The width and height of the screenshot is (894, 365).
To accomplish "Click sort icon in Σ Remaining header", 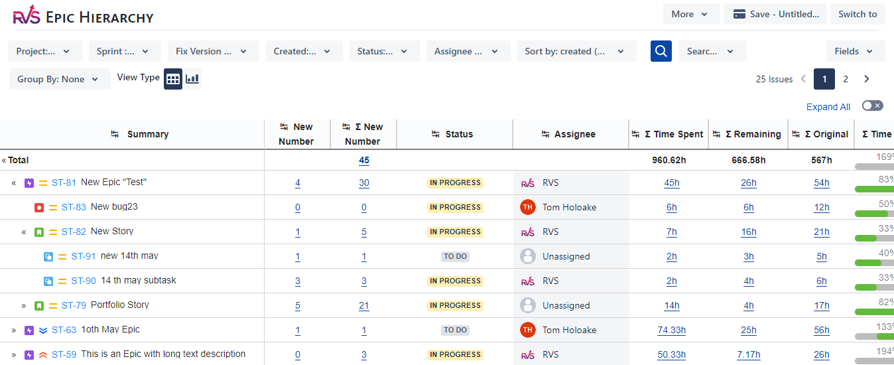I will (717, 135).
